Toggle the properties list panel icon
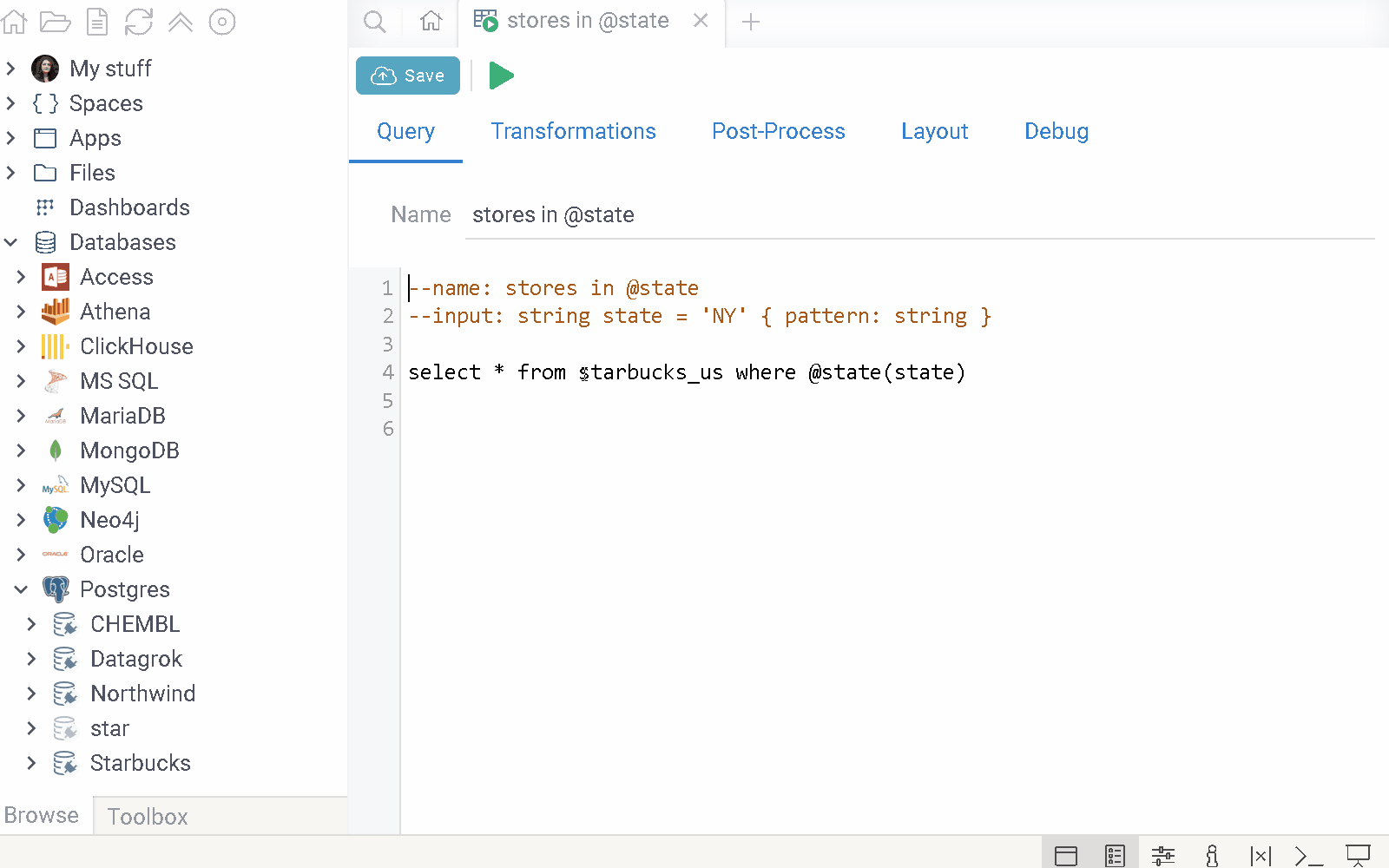 (1115, 856)
